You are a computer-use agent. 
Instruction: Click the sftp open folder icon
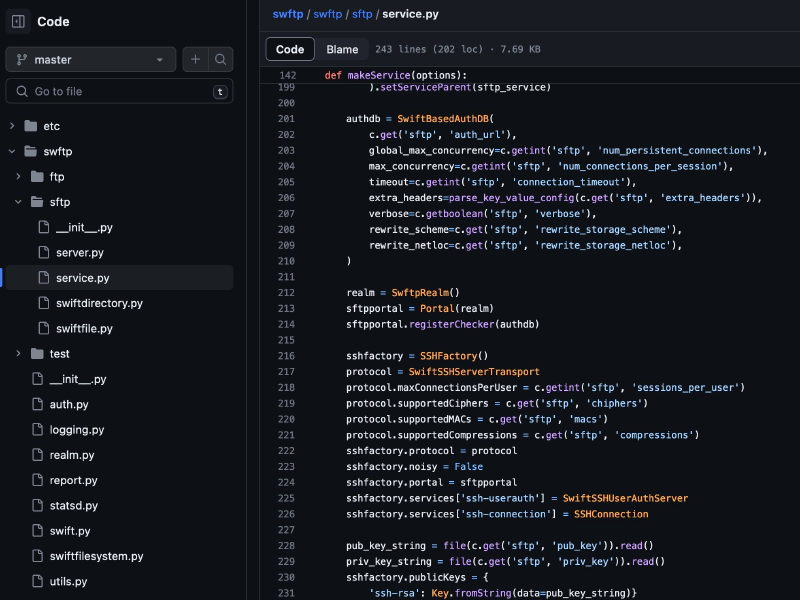(37, 202)
